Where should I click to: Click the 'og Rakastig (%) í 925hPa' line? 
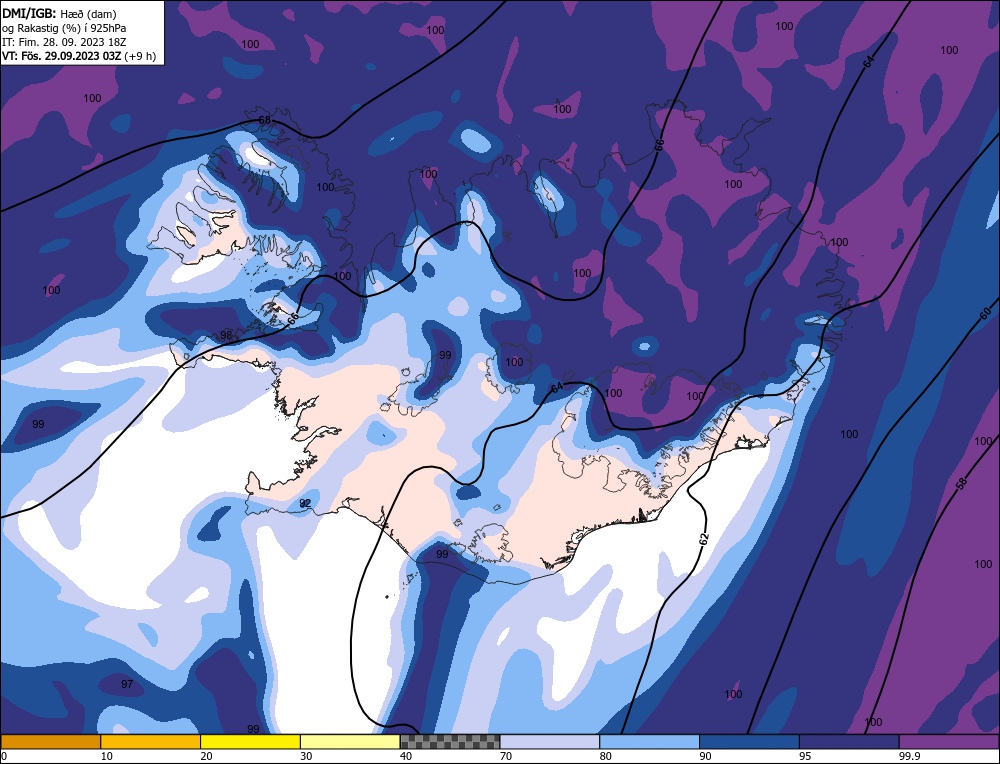coord(64,28)
